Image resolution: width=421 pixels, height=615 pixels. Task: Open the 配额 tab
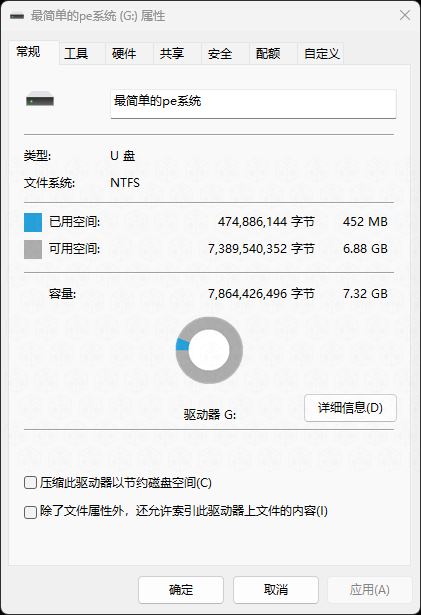click(x=268, y=53)
